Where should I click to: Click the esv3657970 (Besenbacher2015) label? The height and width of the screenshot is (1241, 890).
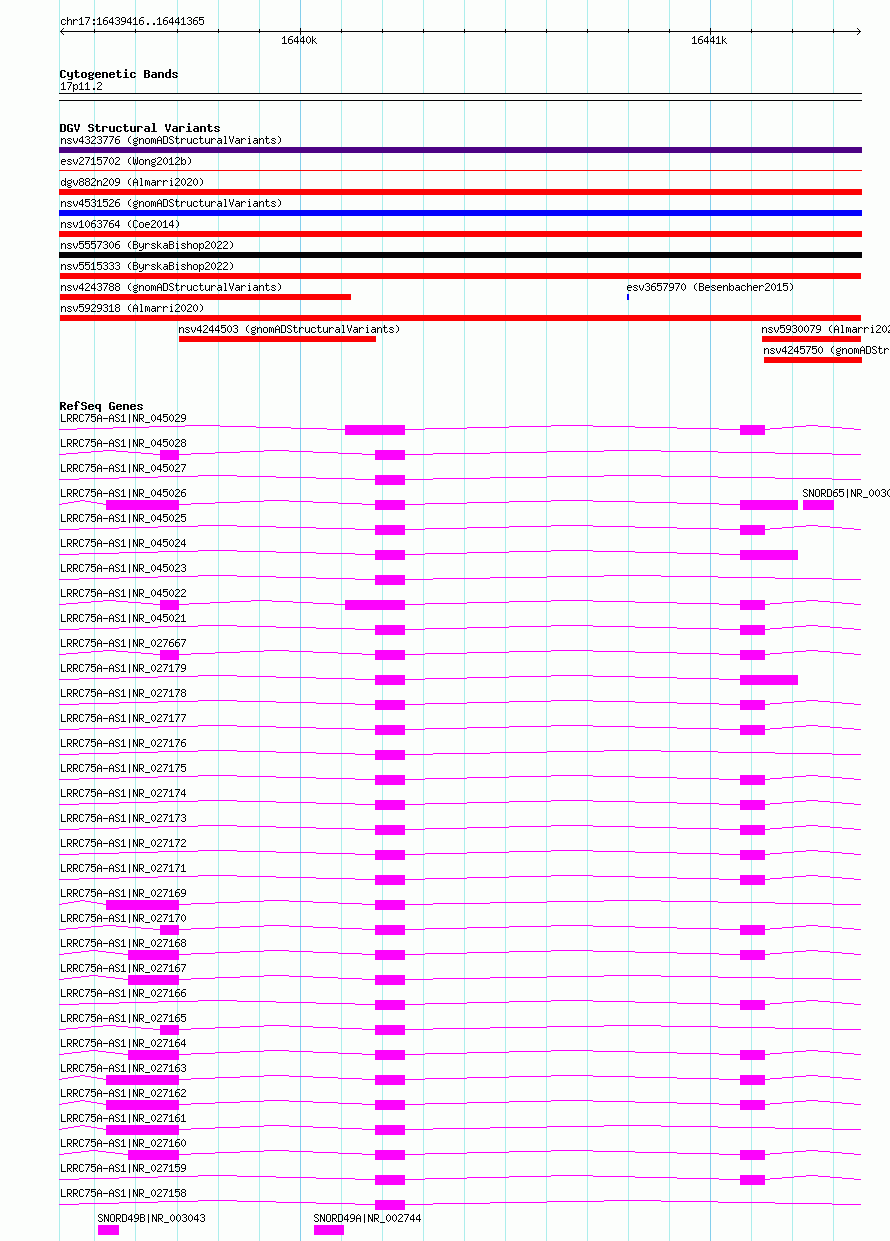710,287
